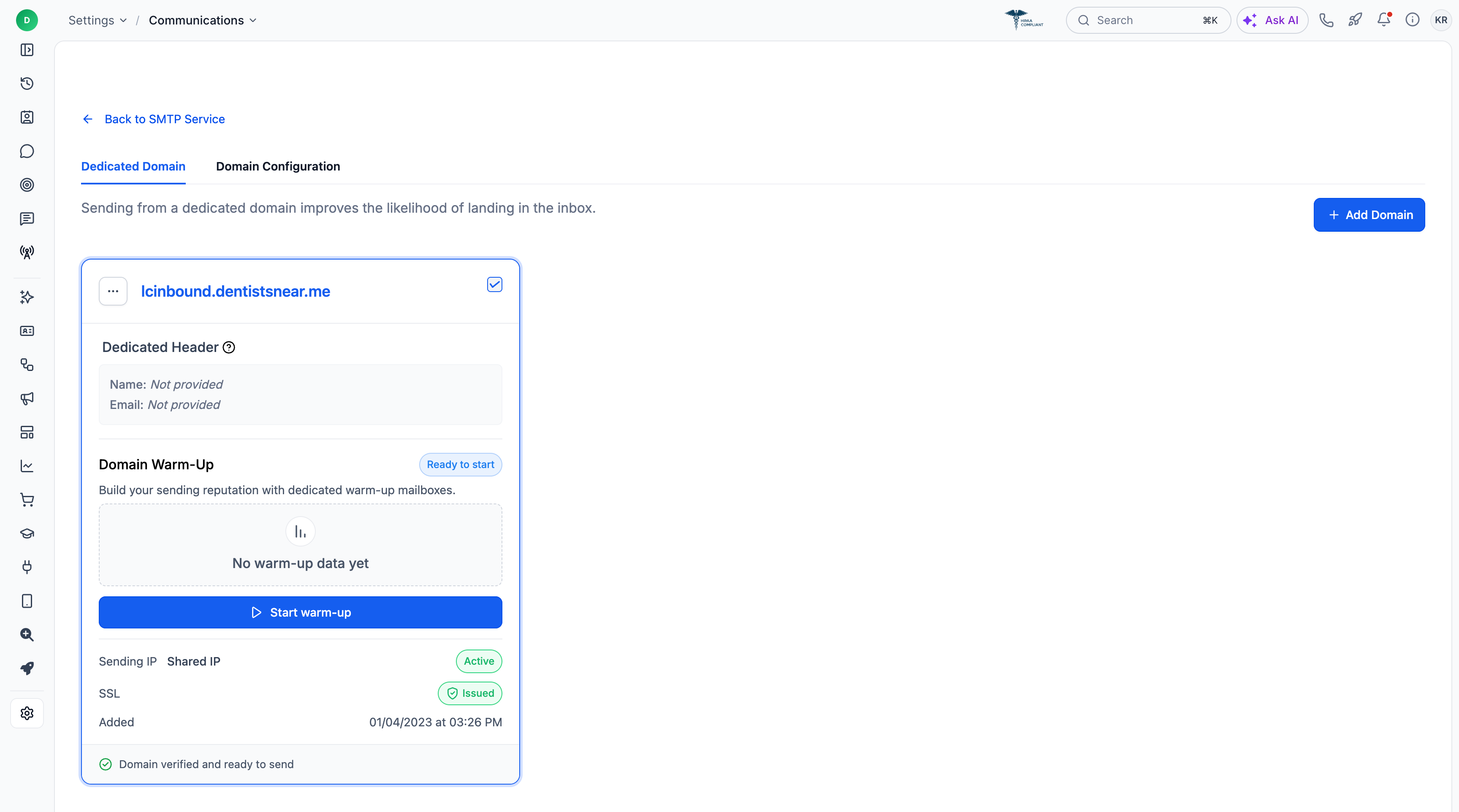Open the broadcast antenna icon in sidebar
Image resolution: width=1459 pixels, height=812 pixels.
coord(27,252)
